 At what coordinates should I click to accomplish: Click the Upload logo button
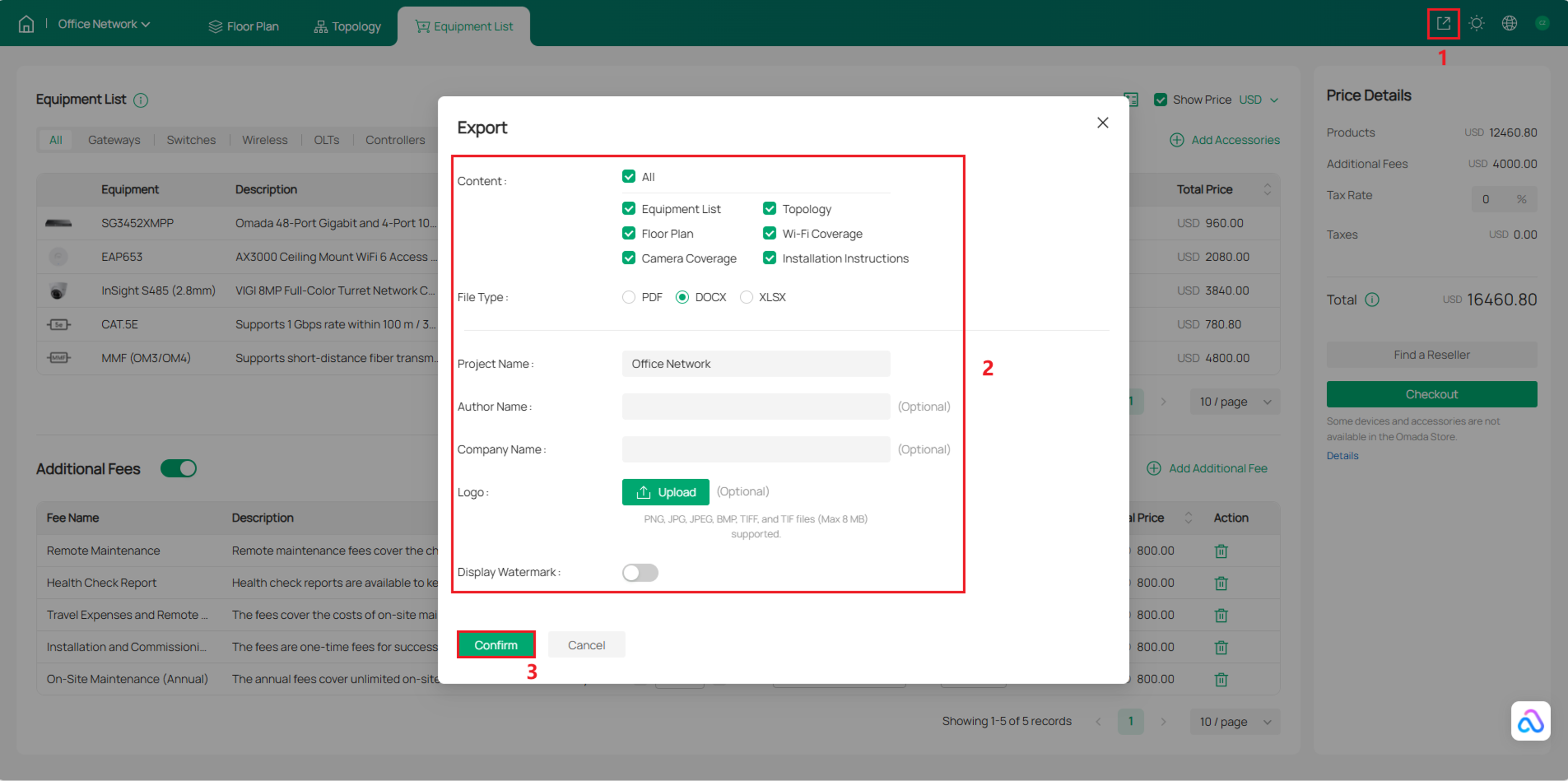click(665, 492)
